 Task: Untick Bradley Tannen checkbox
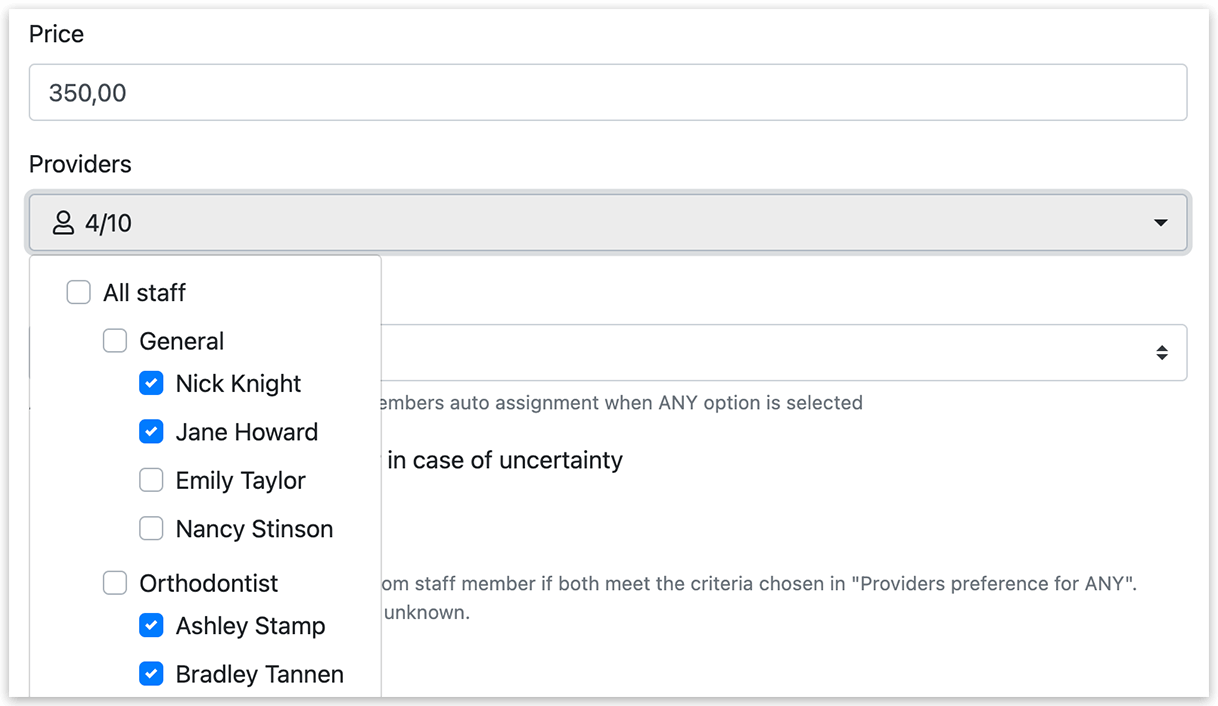[x=151, y=674]
